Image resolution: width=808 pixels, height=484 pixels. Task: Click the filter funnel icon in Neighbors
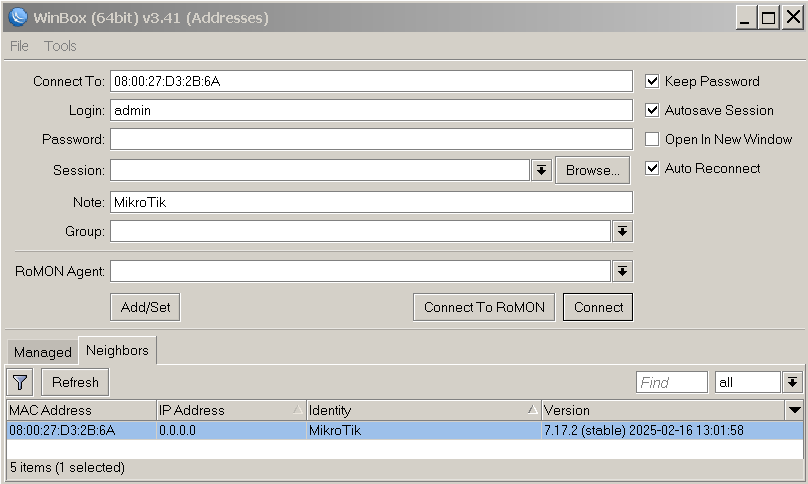(x=20, y=382)
